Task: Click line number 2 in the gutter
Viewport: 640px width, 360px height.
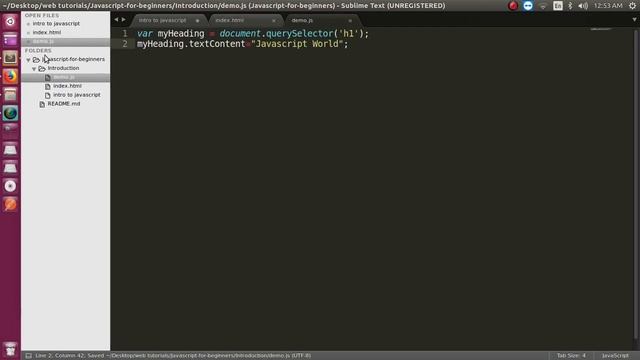Action: (125, 44)
